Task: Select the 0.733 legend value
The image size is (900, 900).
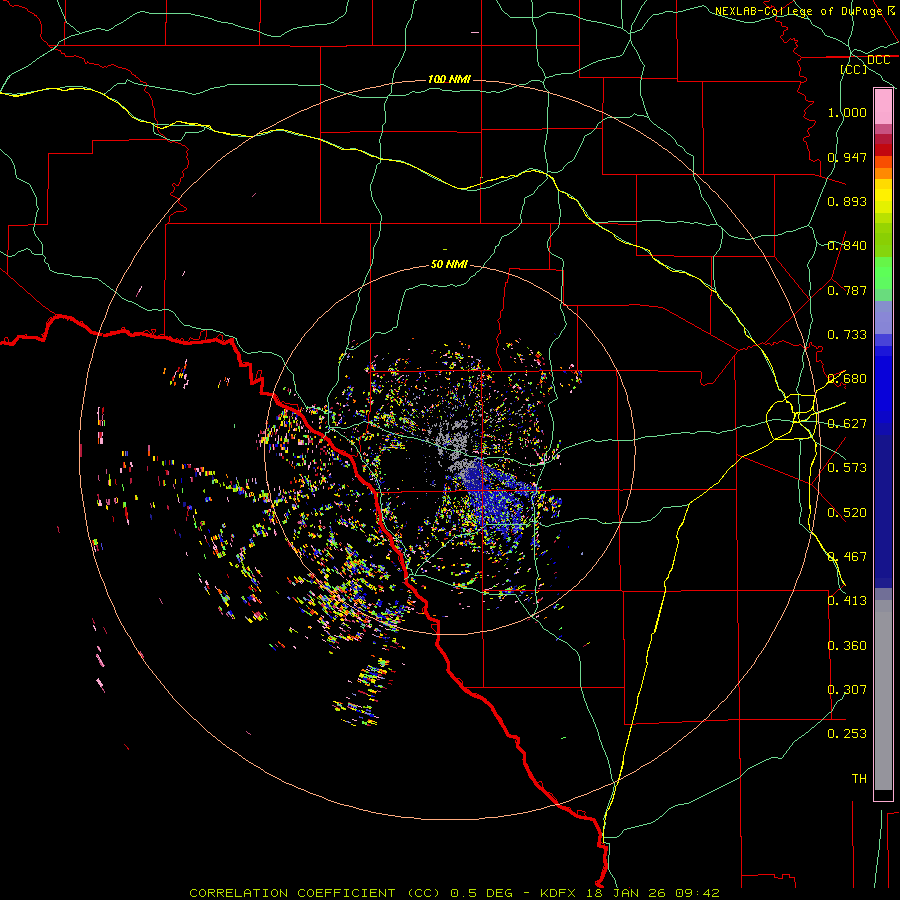Action: tap(847, 335)
